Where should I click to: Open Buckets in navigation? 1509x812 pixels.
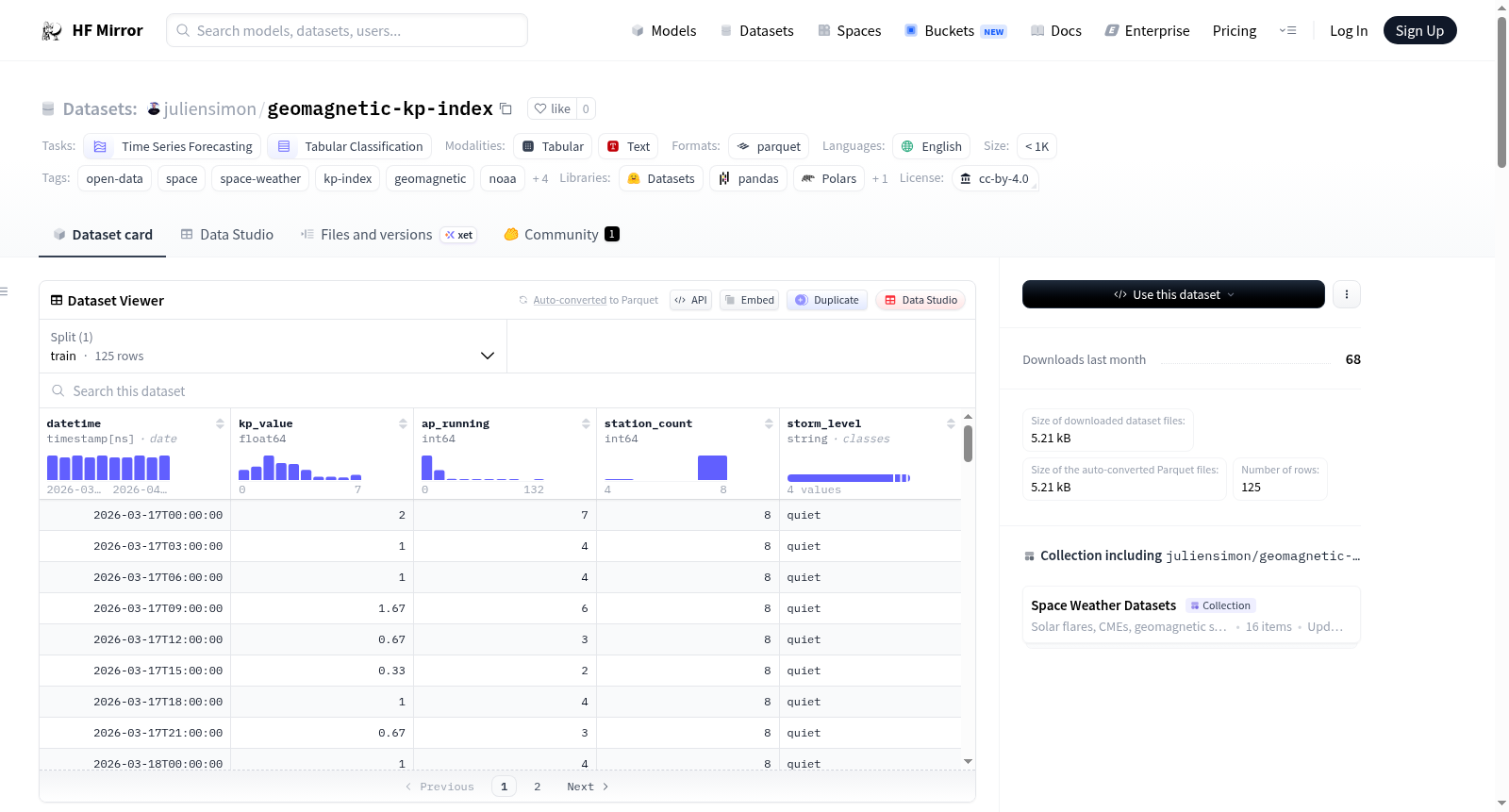tap(955, 31)
